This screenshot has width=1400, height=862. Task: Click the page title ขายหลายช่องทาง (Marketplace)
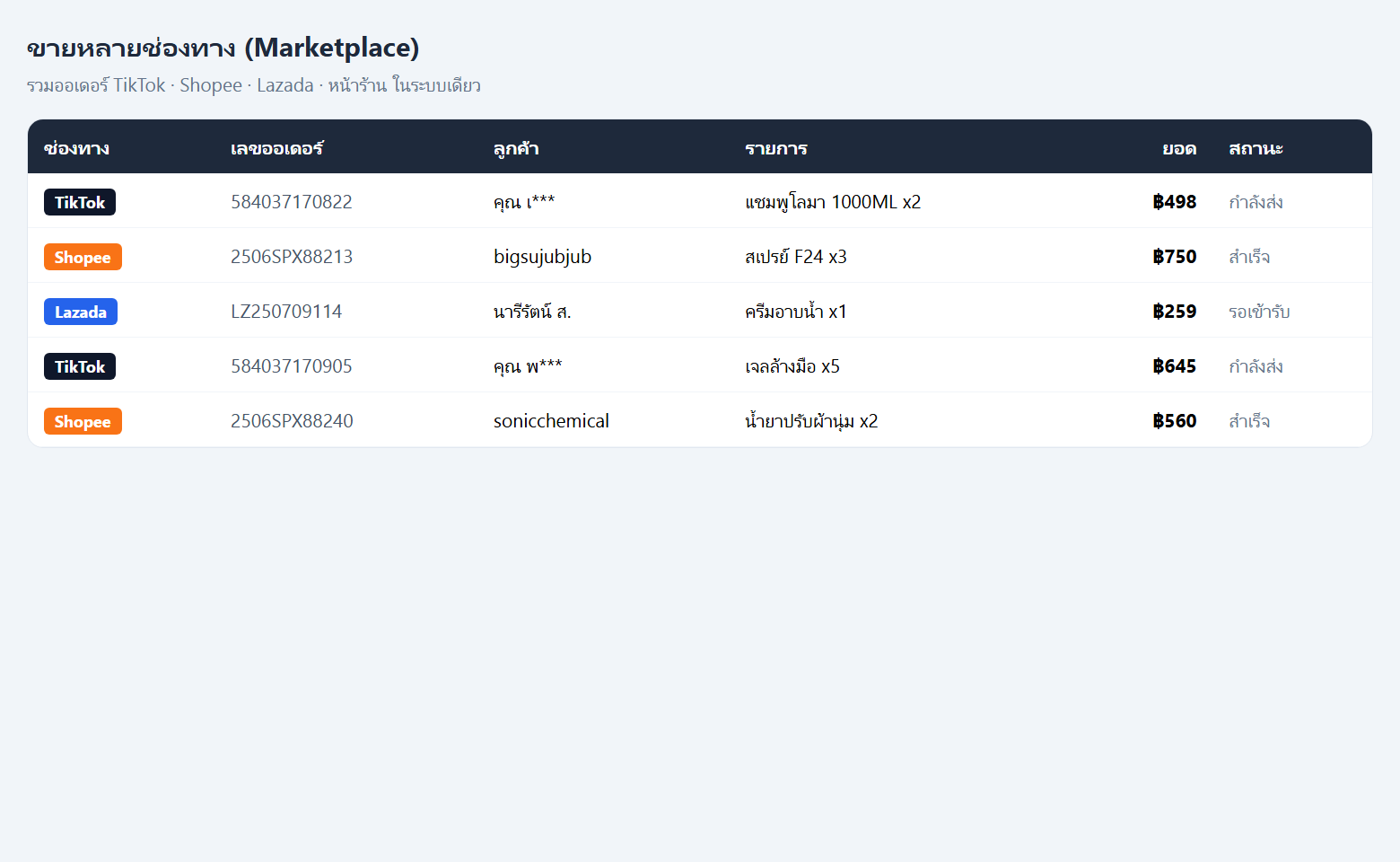click(223, 48)
